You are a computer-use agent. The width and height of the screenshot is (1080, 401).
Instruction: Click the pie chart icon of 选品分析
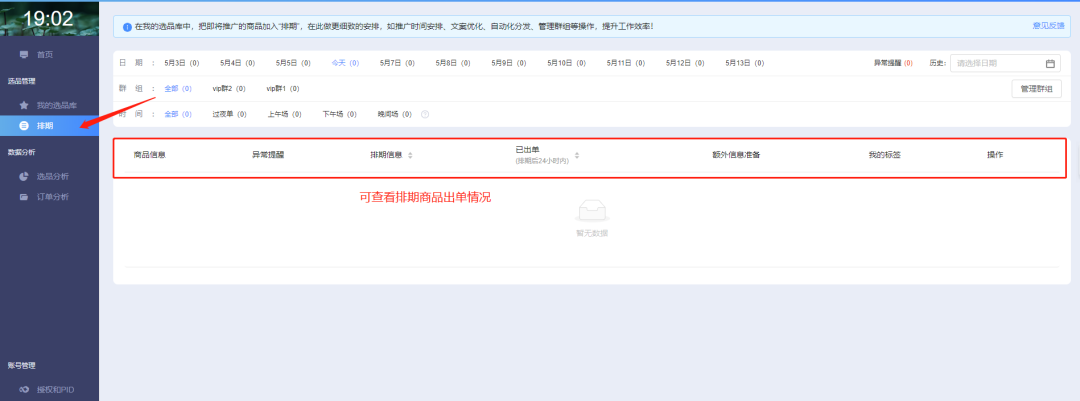(x=24, y=176)
